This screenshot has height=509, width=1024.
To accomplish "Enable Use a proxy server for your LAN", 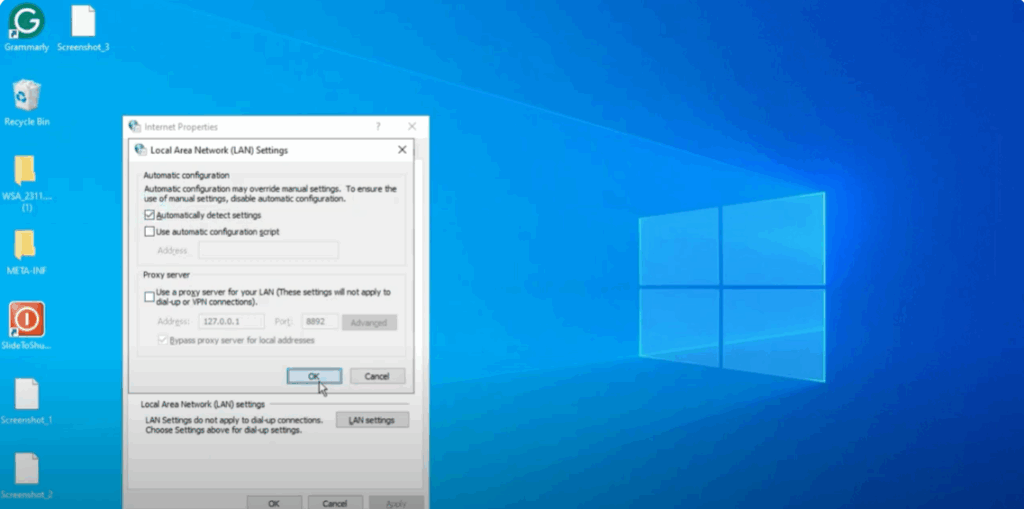I will [x=150, y=297].
